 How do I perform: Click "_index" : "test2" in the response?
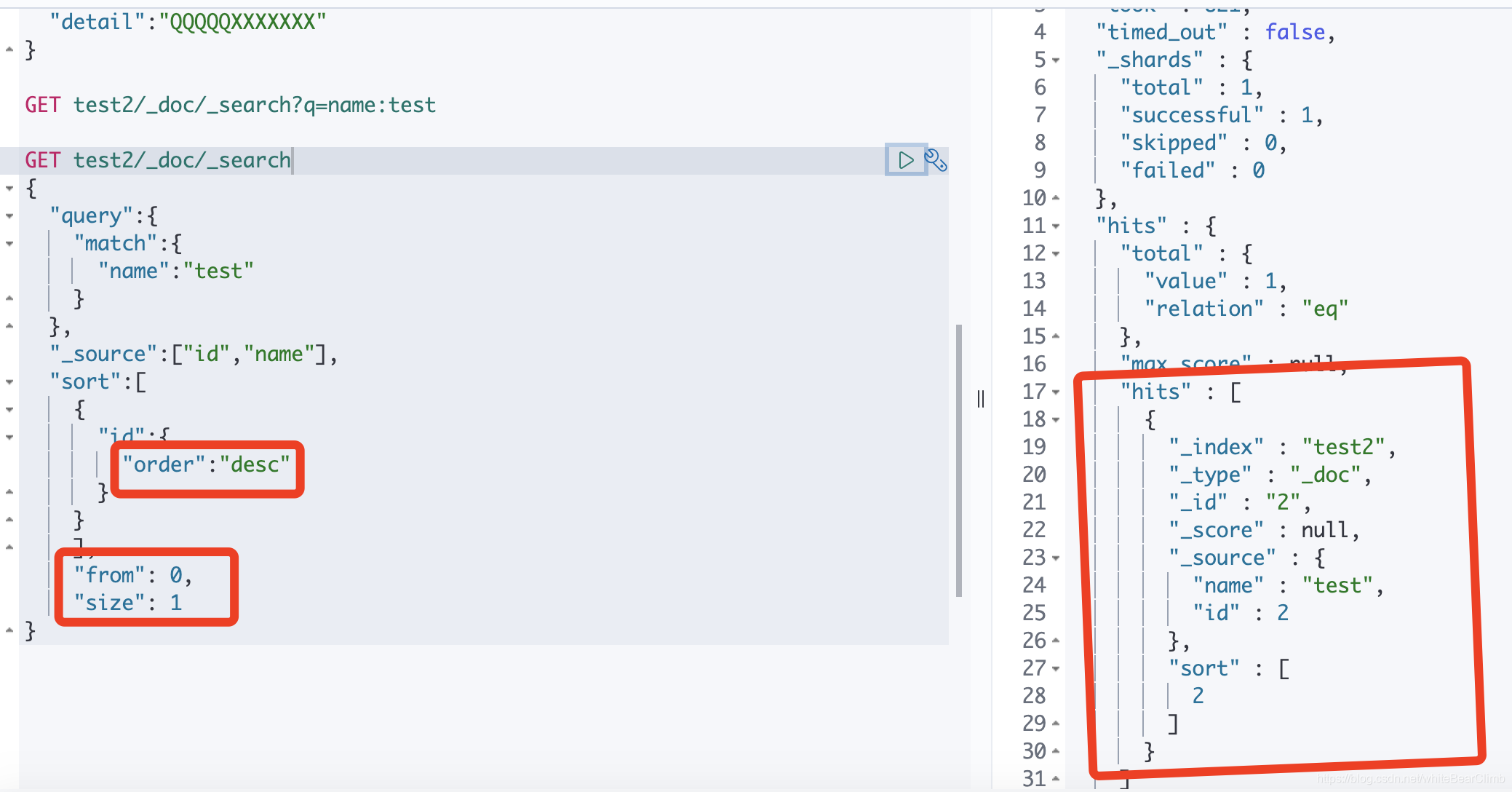1283,447
